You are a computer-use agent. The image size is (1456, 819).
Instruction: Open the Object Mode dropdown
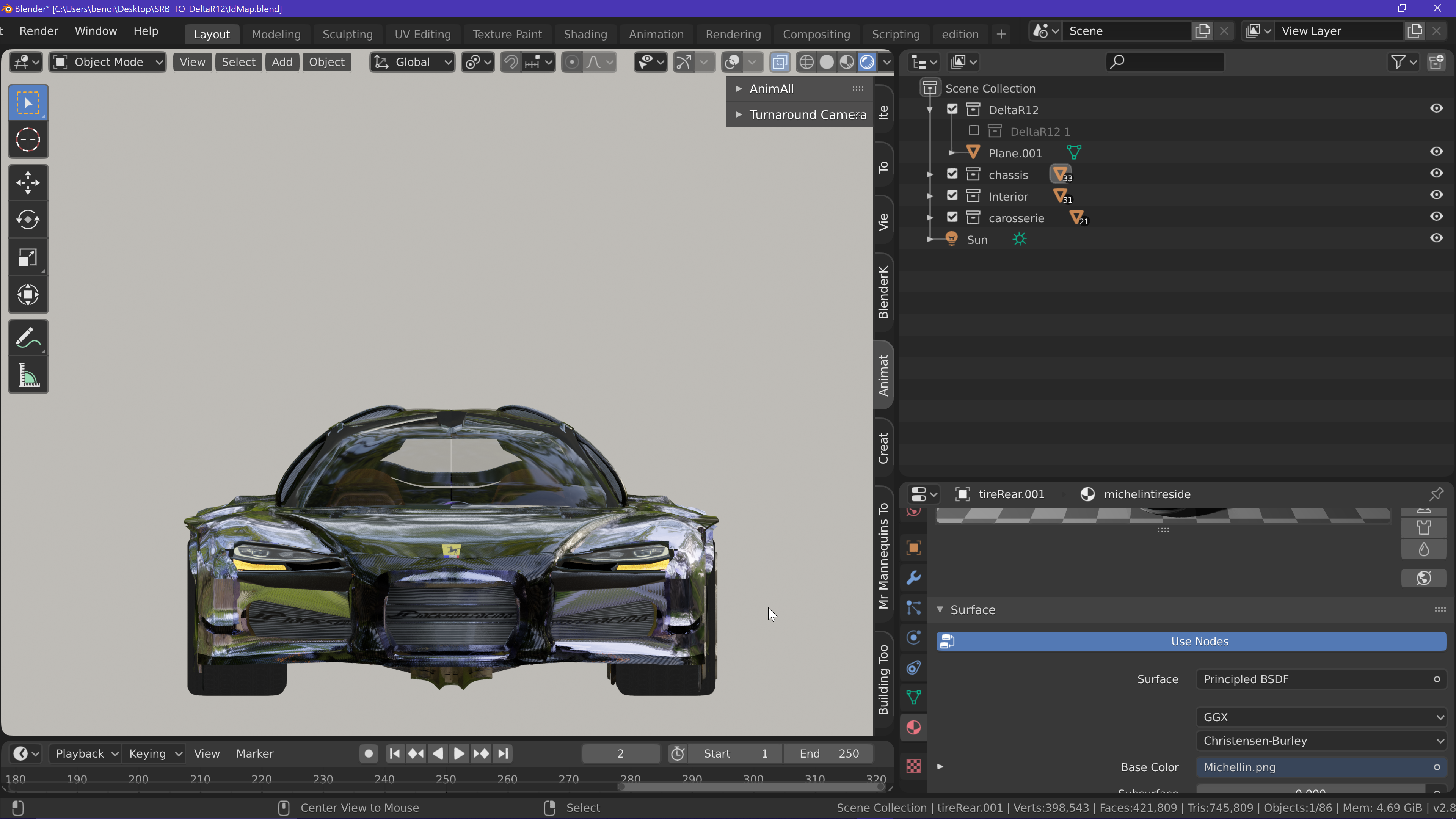[x=108, y=62]
